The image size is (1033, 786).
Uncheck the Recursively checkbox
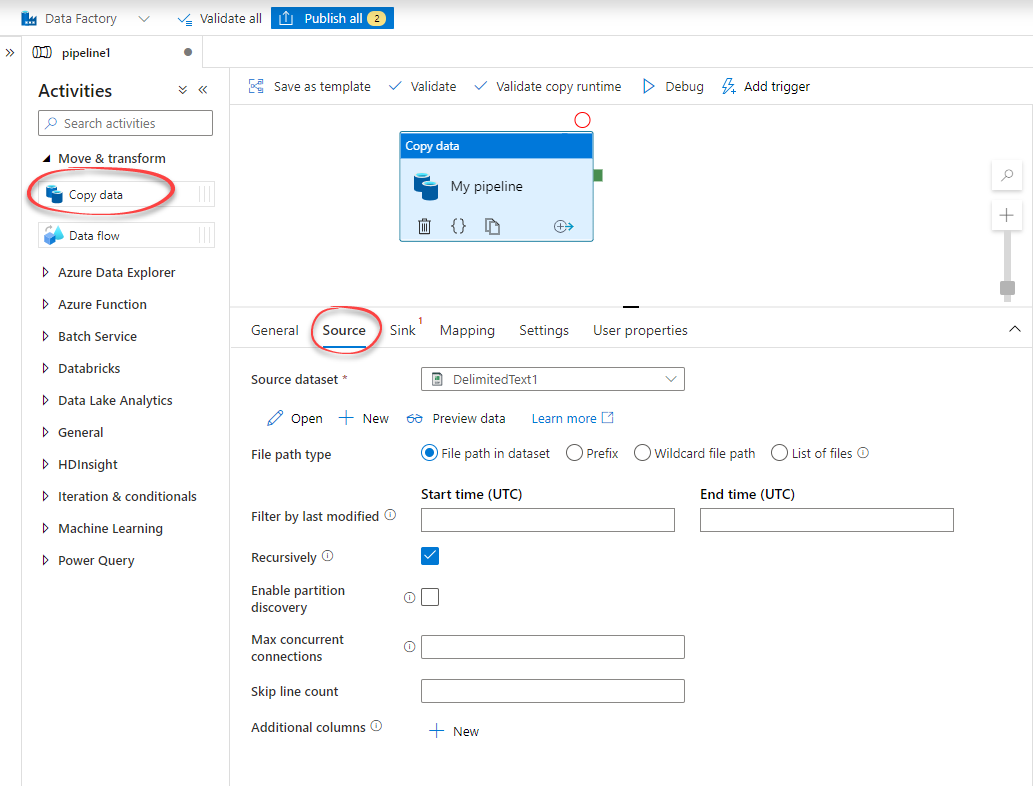[430, 556]
